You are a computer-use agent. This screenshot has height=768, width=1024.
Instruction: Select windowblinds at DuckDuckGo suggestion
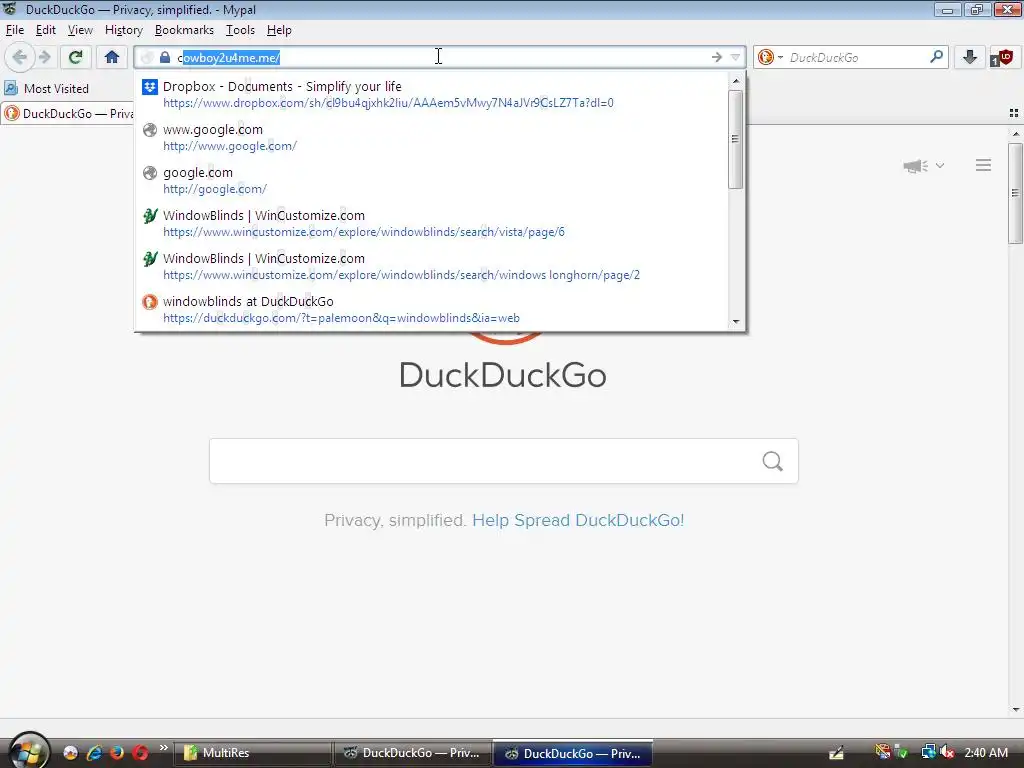431,310
